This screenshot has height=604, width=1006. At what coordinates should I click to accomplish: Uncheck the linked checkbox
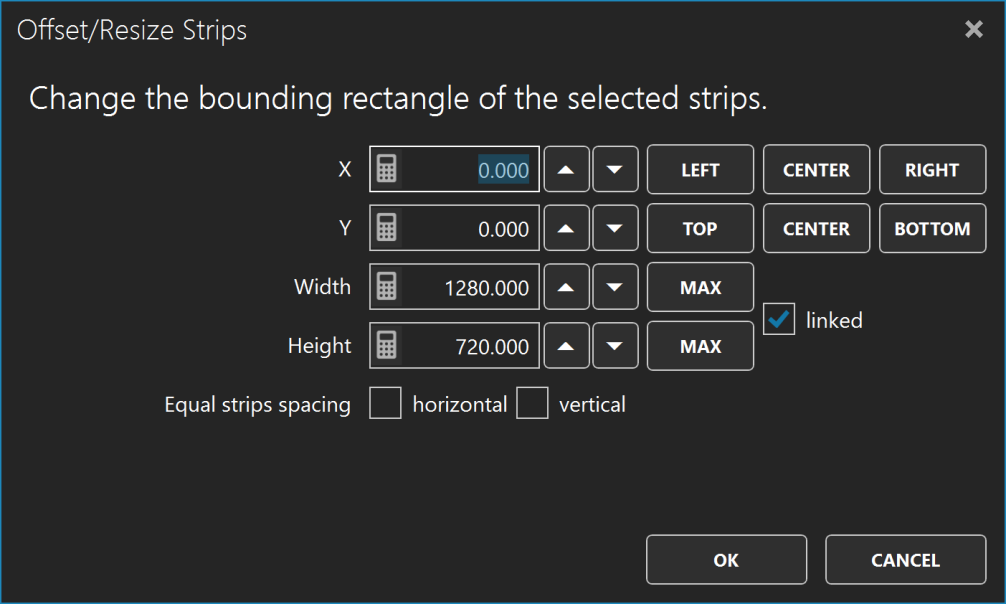(x=779, y=319)
